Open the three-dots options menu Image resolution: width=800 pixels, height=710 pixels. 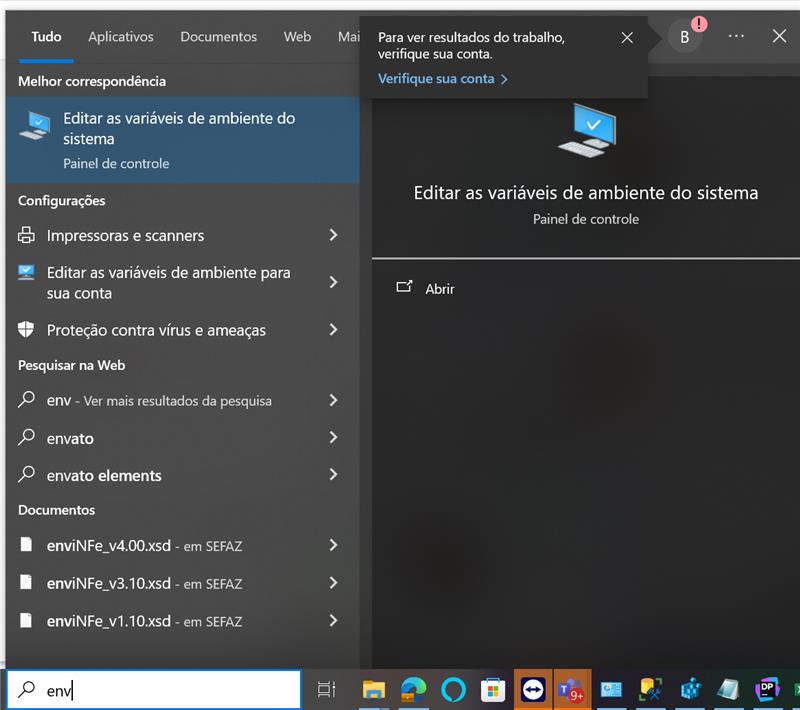point(736,36)
